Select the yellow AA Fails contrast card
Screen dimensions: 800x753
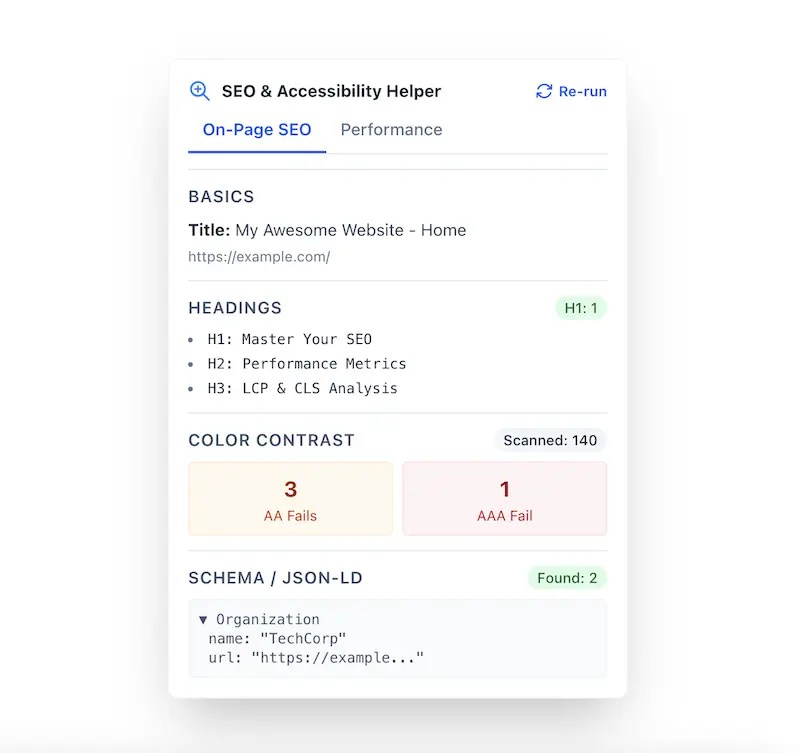pos(290,498)
